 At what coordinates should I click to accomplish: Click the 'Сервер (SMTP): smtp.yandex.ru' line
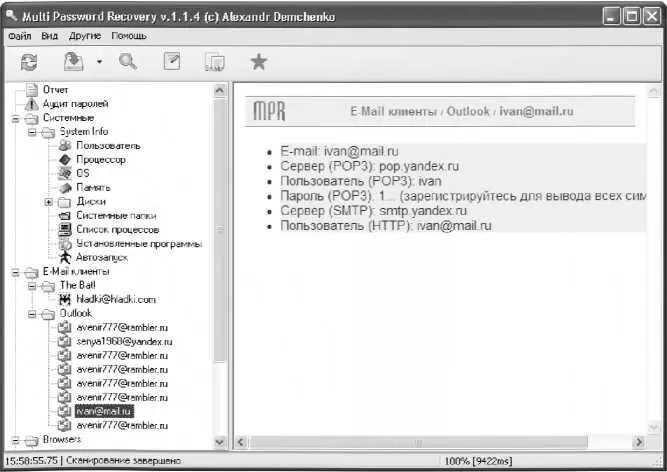373,211
